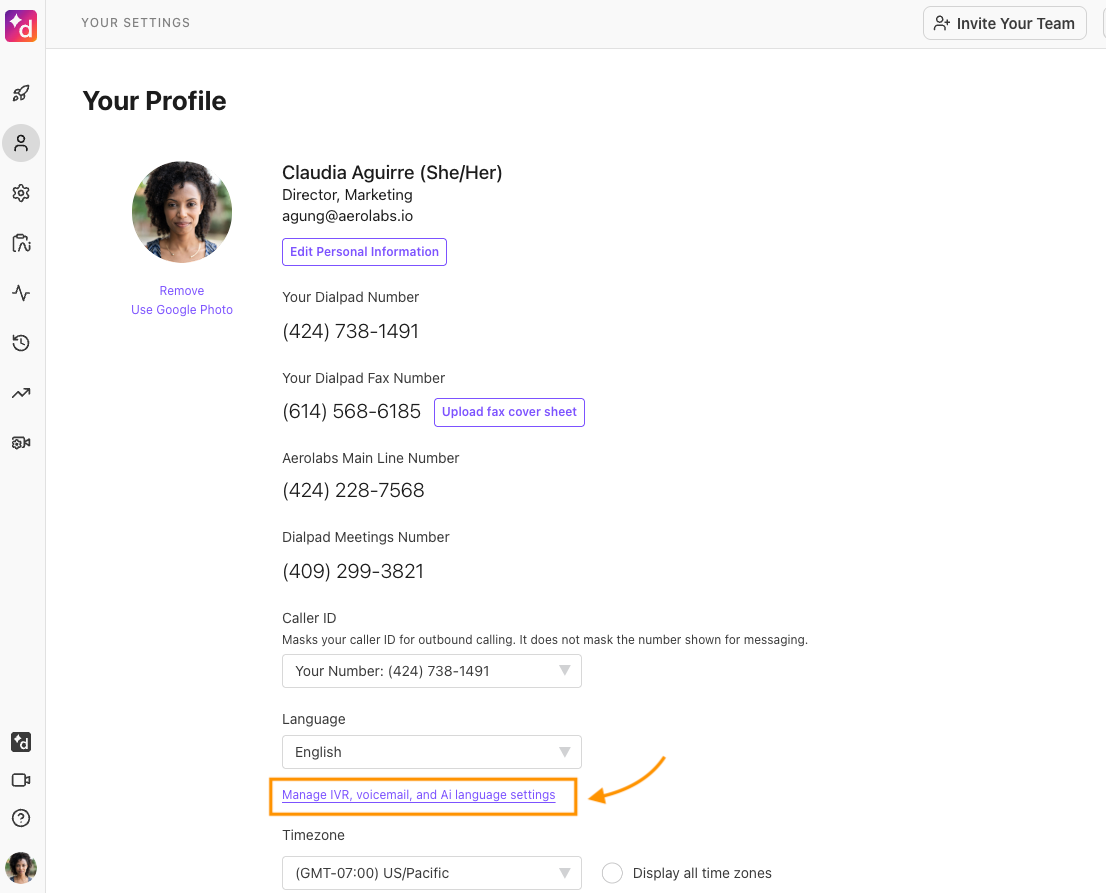This screenshot has height=893, width=1106.
Task: Click Upload fax cover sheet button
Action: point(509,412)
